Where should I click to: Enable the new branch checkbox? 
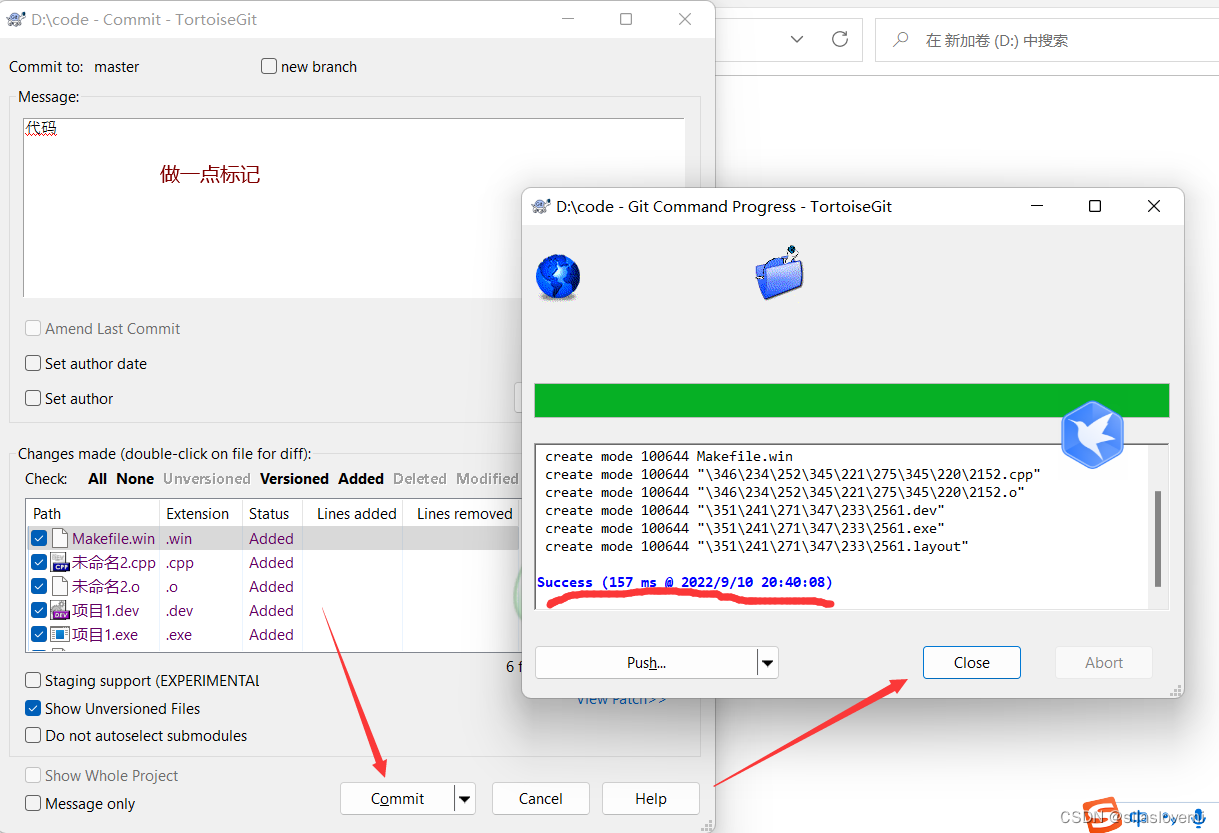pos(268,66)
